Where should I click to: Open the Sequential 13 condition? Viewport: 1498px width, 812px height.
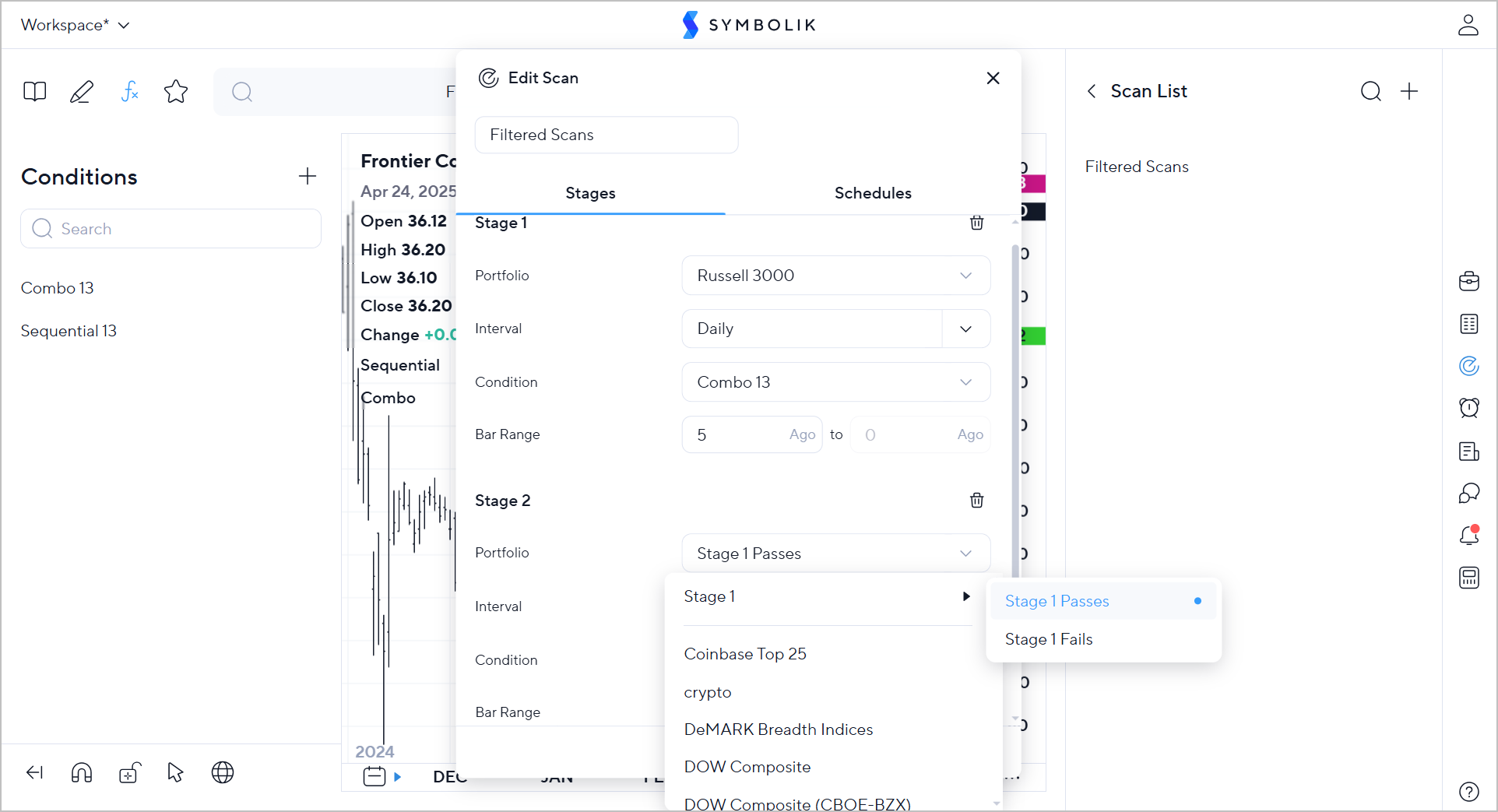pos(69,331)
